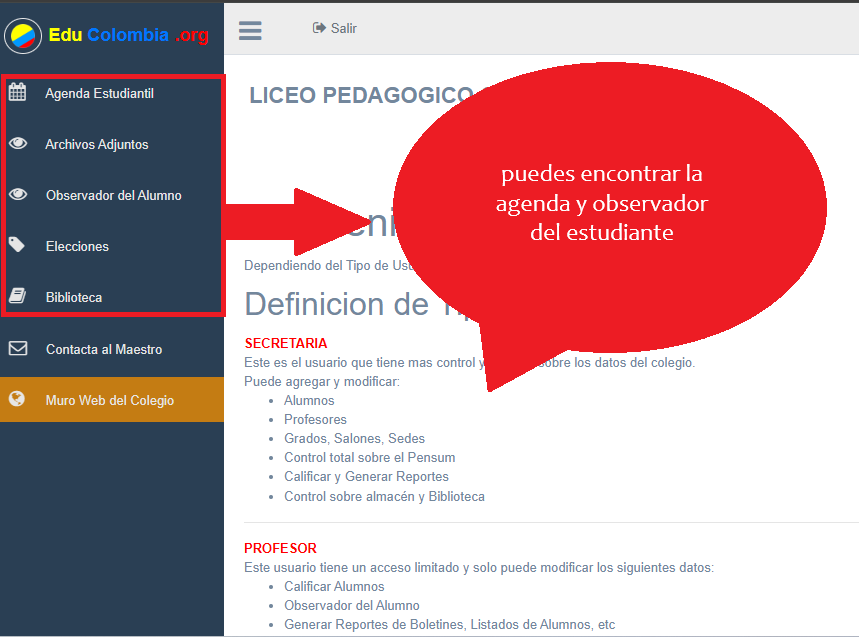Viewport: 859px width, 637px height.
Task: Click the eye icon beside Observador del Alumno
Action: (x=17, y=195)
